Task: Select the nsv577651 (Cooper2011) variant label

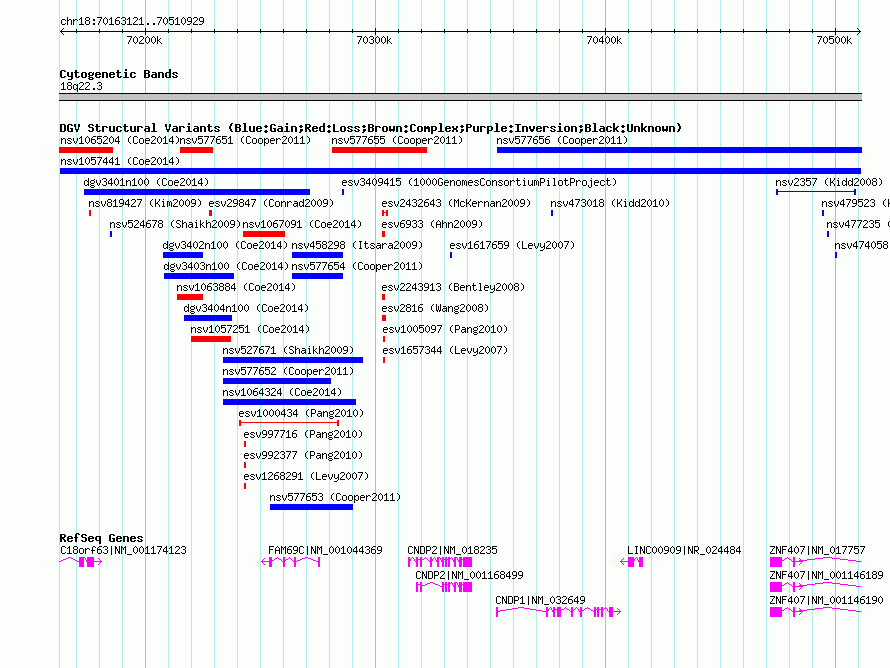Action: 245,140
